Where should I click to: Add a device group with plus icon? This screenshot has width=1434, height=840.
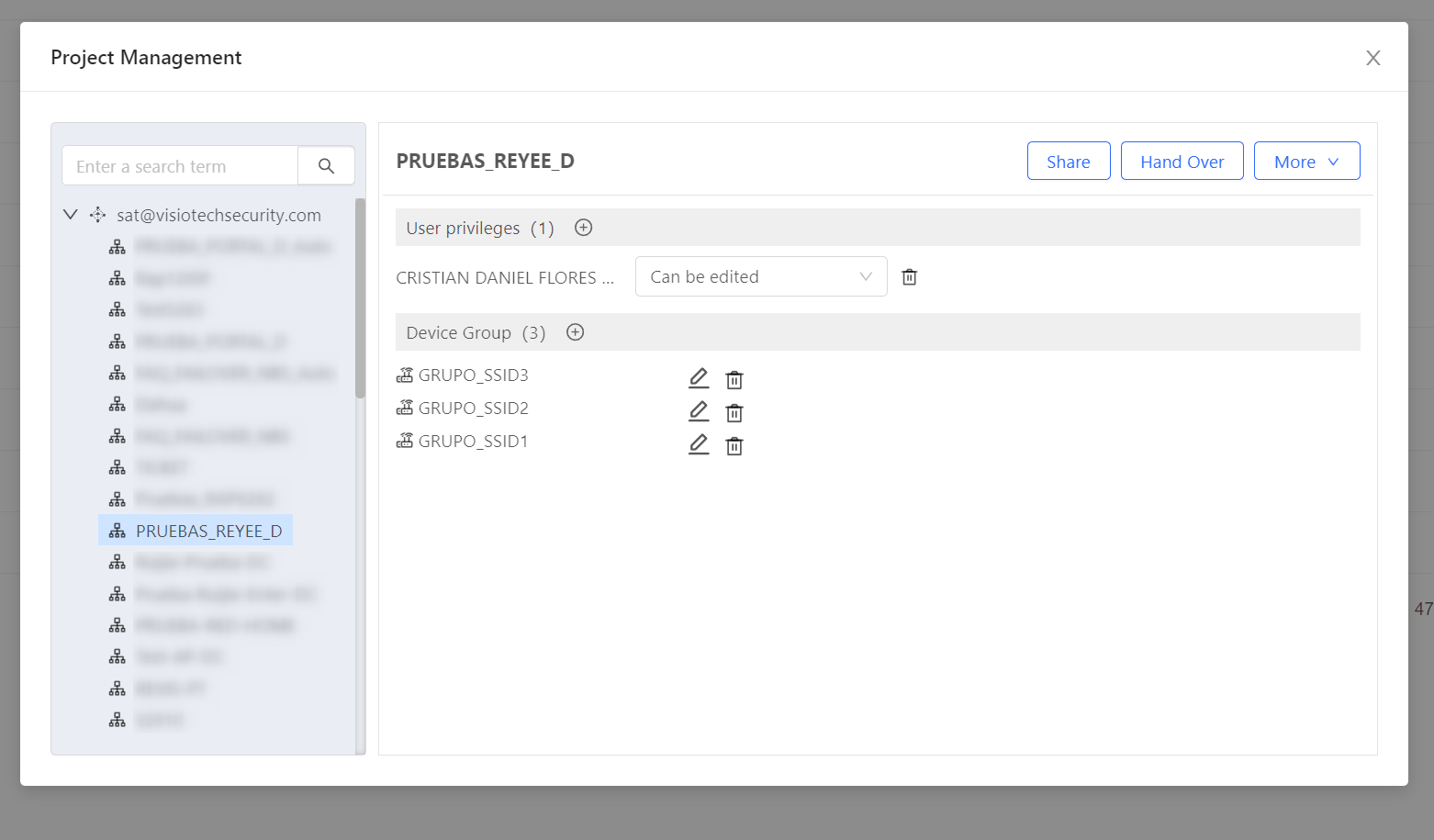(x=575, y=332)
